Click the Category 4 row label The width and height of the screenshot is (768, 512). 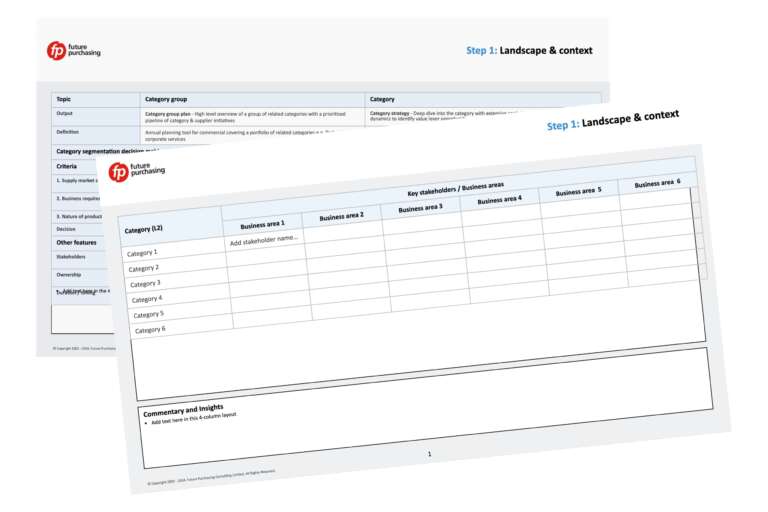click(x=147, y=299)
